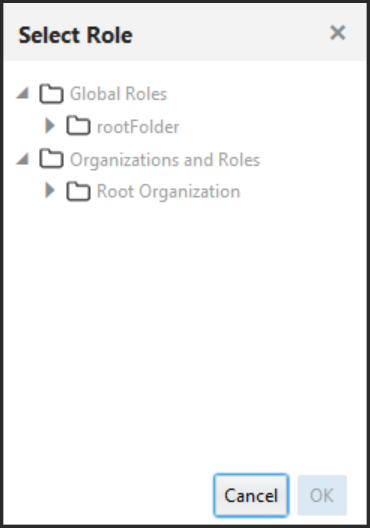Cancel the role selection

(251, 495)
